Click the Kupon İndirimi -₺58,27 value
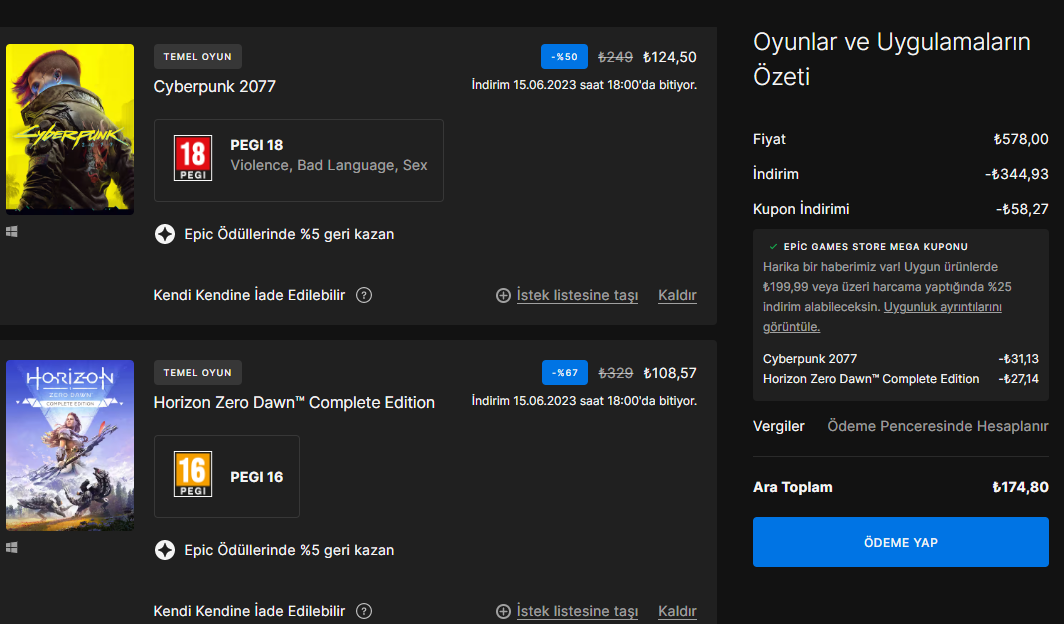The height and width of the screenshot is (624, 1064). pos(1022,210)
